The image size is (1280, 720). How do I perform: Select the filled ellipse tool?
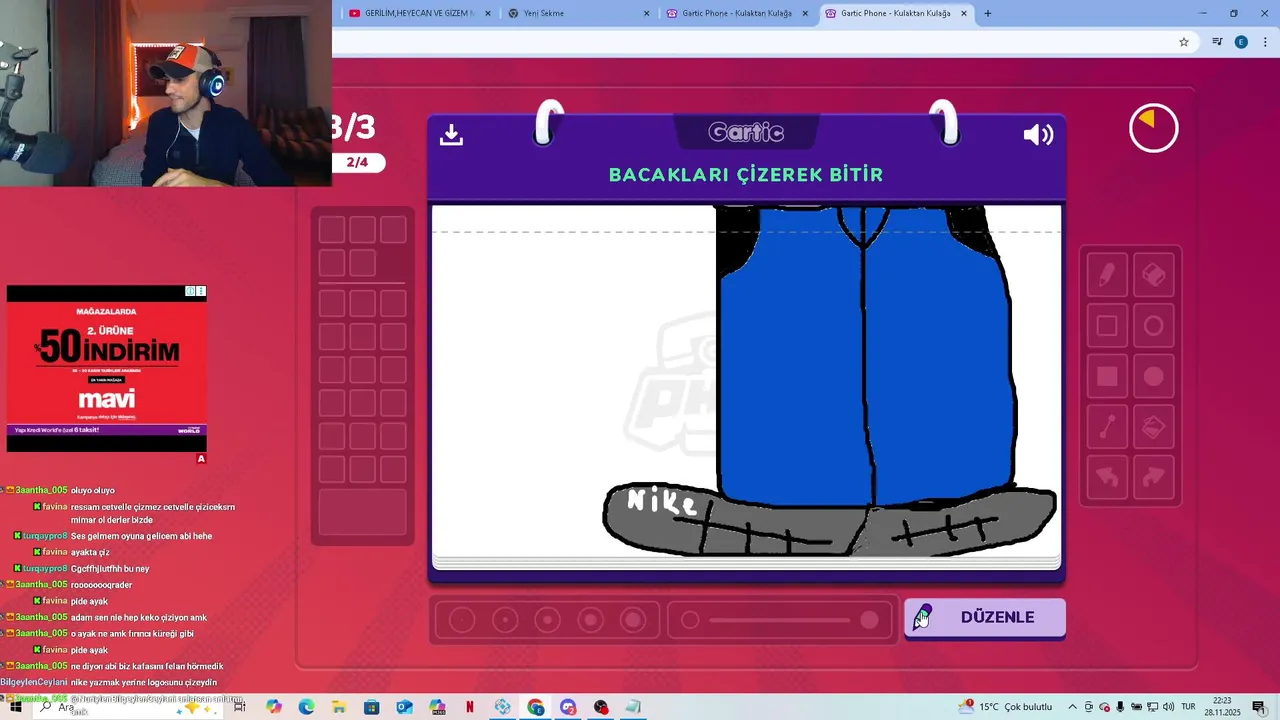tap(1154, 377)
